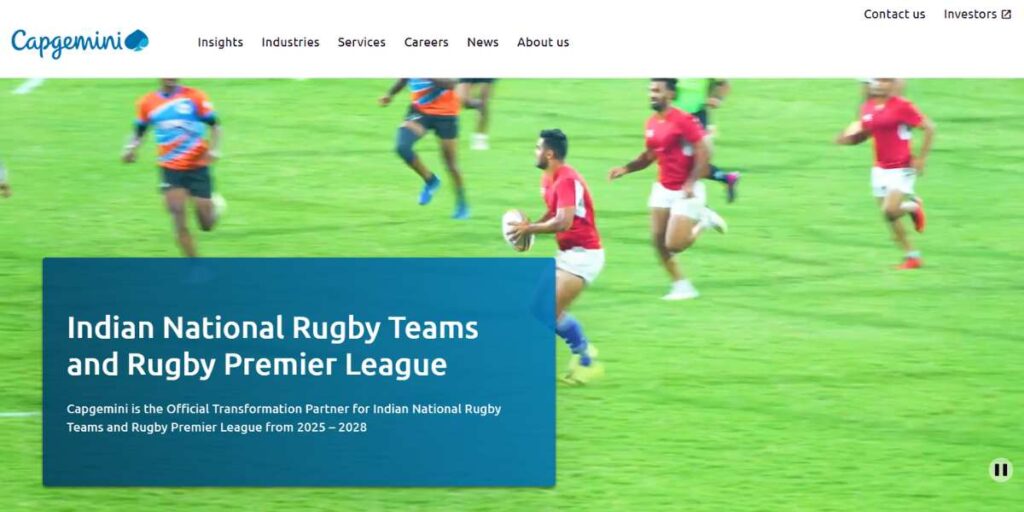
Task: Expand the About us navigation item
Action: [543, 42]
